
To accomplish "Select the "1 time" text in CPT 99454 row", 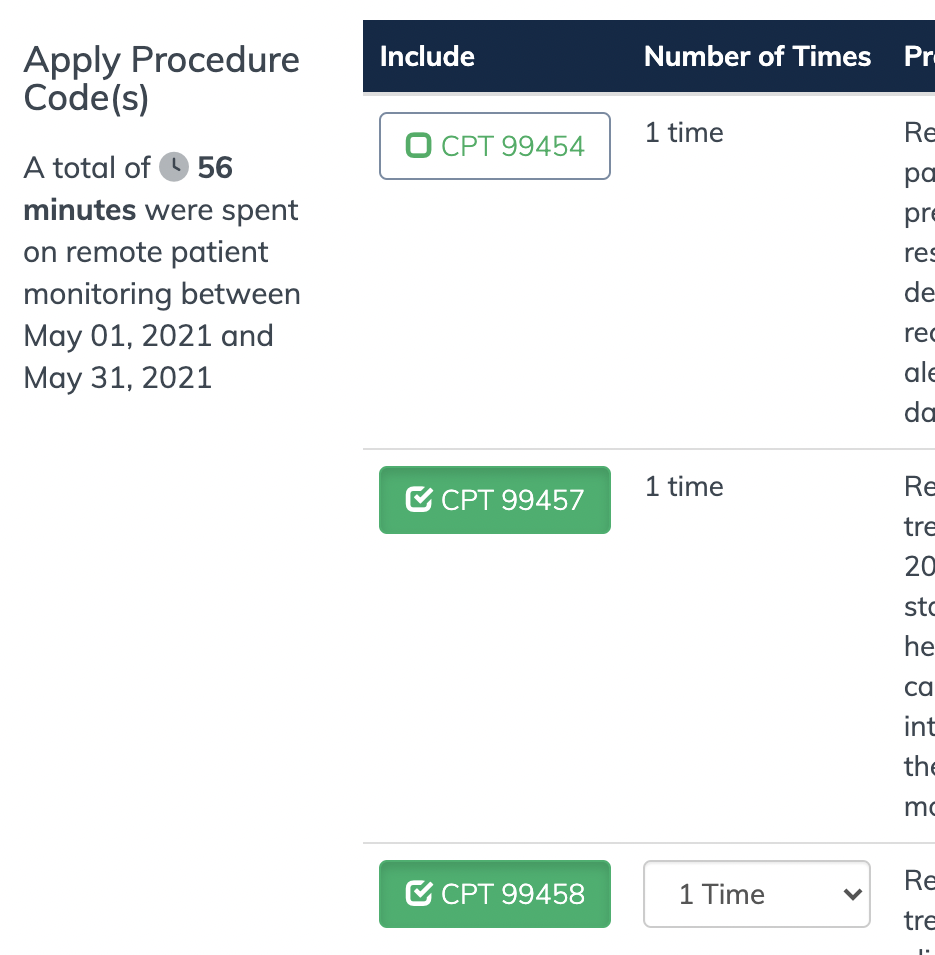I will point(684,133).
